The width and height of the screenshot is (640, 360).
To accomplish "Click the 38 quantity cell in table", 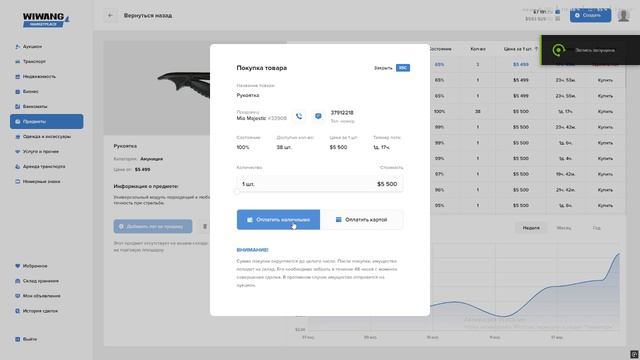I will (x=478, y=111).
